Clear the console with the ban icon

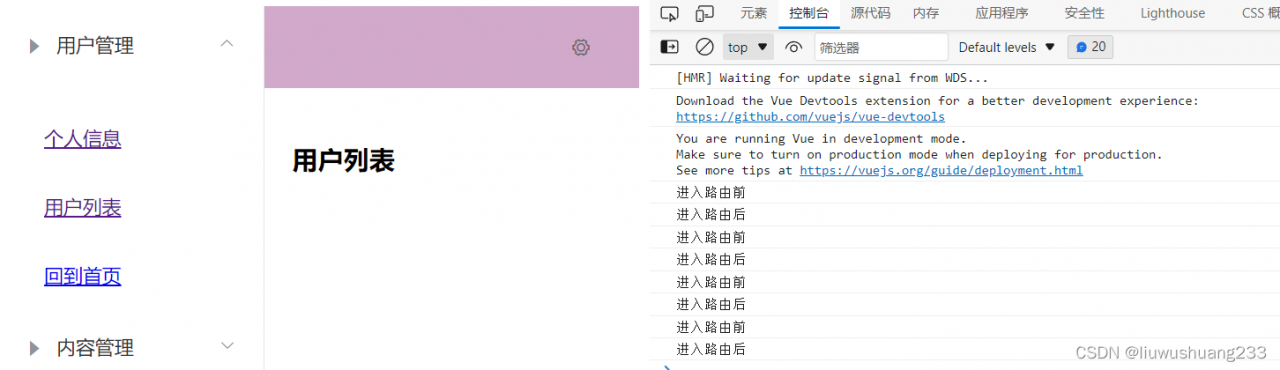(x=705, y=47)
